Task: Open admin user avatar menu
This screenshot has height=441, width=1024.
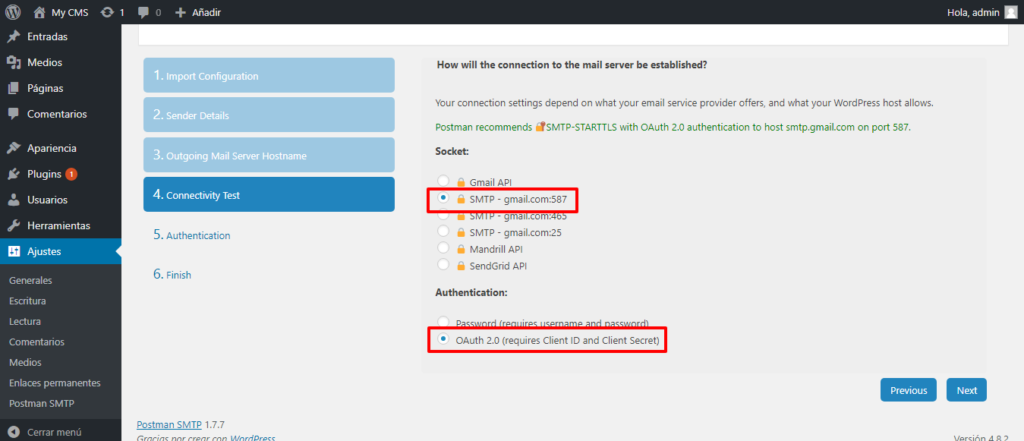Action: point(1010,12)
